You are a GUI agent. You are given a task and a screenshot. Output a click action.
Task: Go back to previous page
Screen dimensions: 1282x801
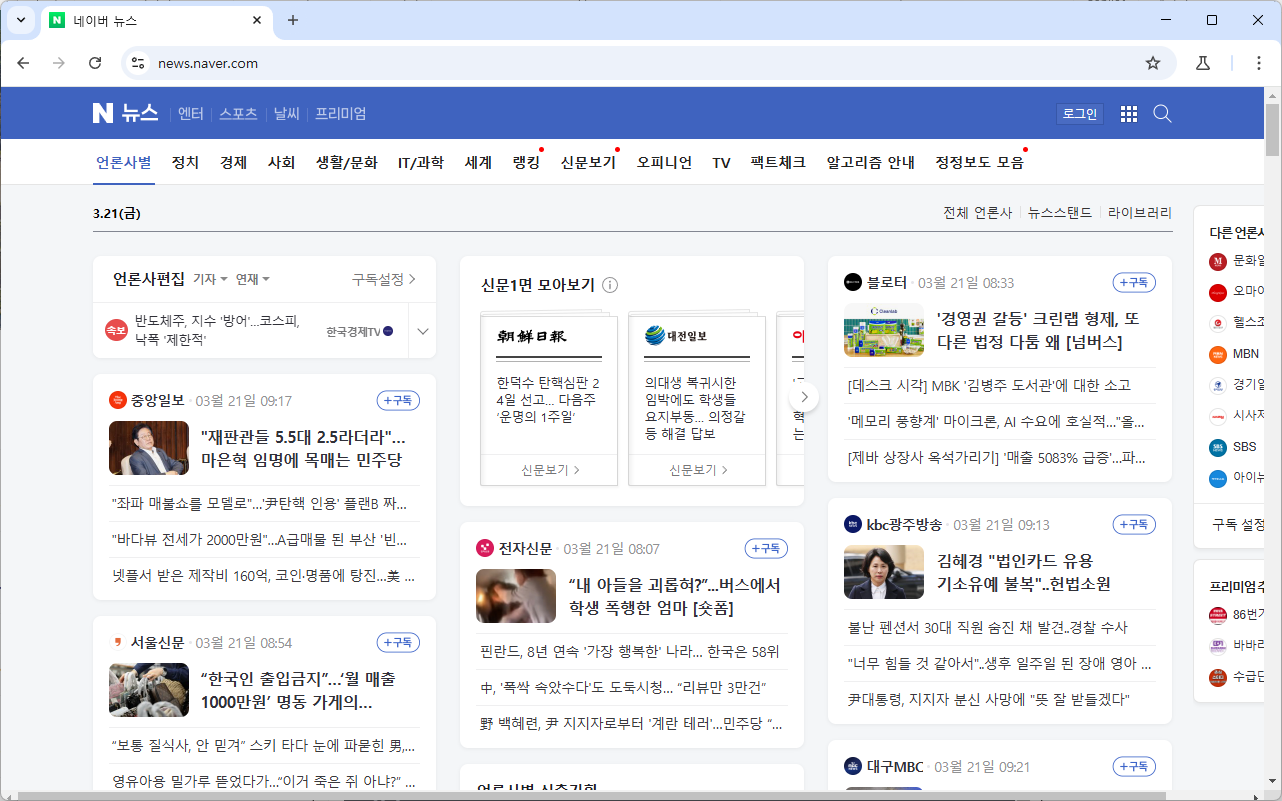23,63
